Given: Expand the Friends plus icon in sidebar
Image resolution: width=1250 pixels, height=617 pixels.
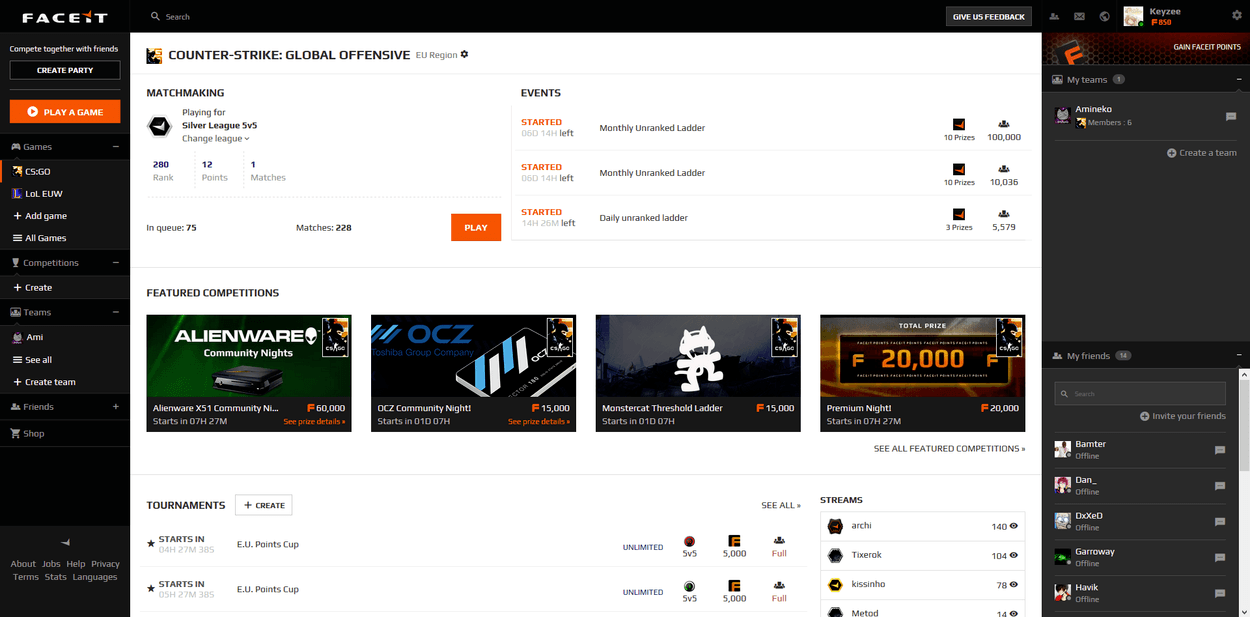Looking at the screenshot, I should point(116,407).
